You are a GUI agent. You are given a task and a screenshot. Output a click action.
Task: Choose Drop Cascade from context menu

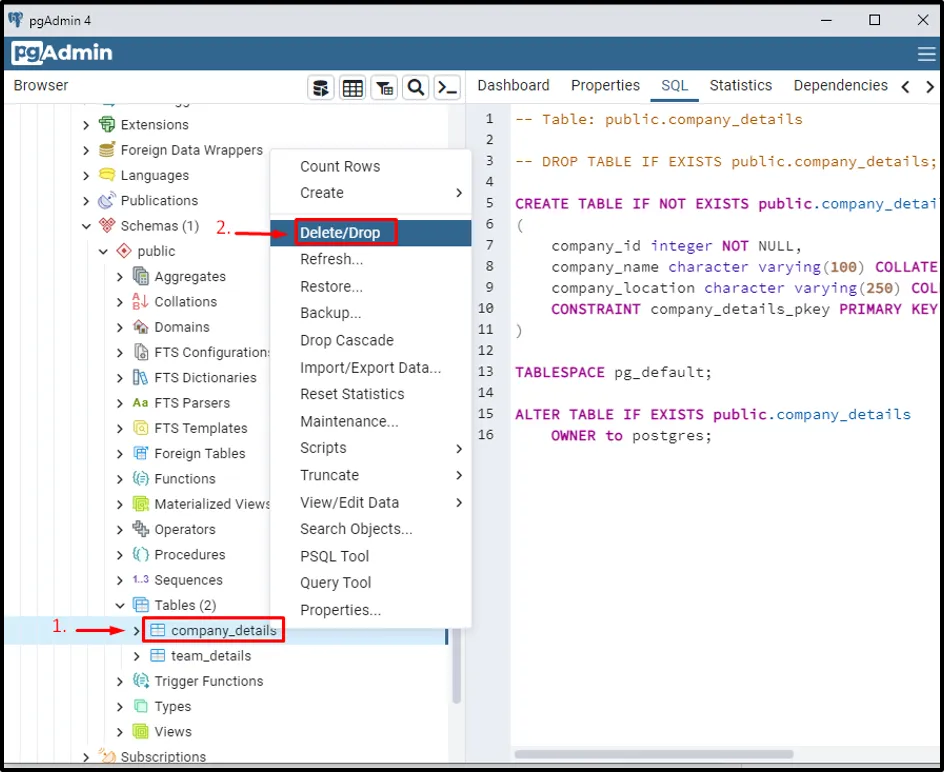tap(346, 340)
